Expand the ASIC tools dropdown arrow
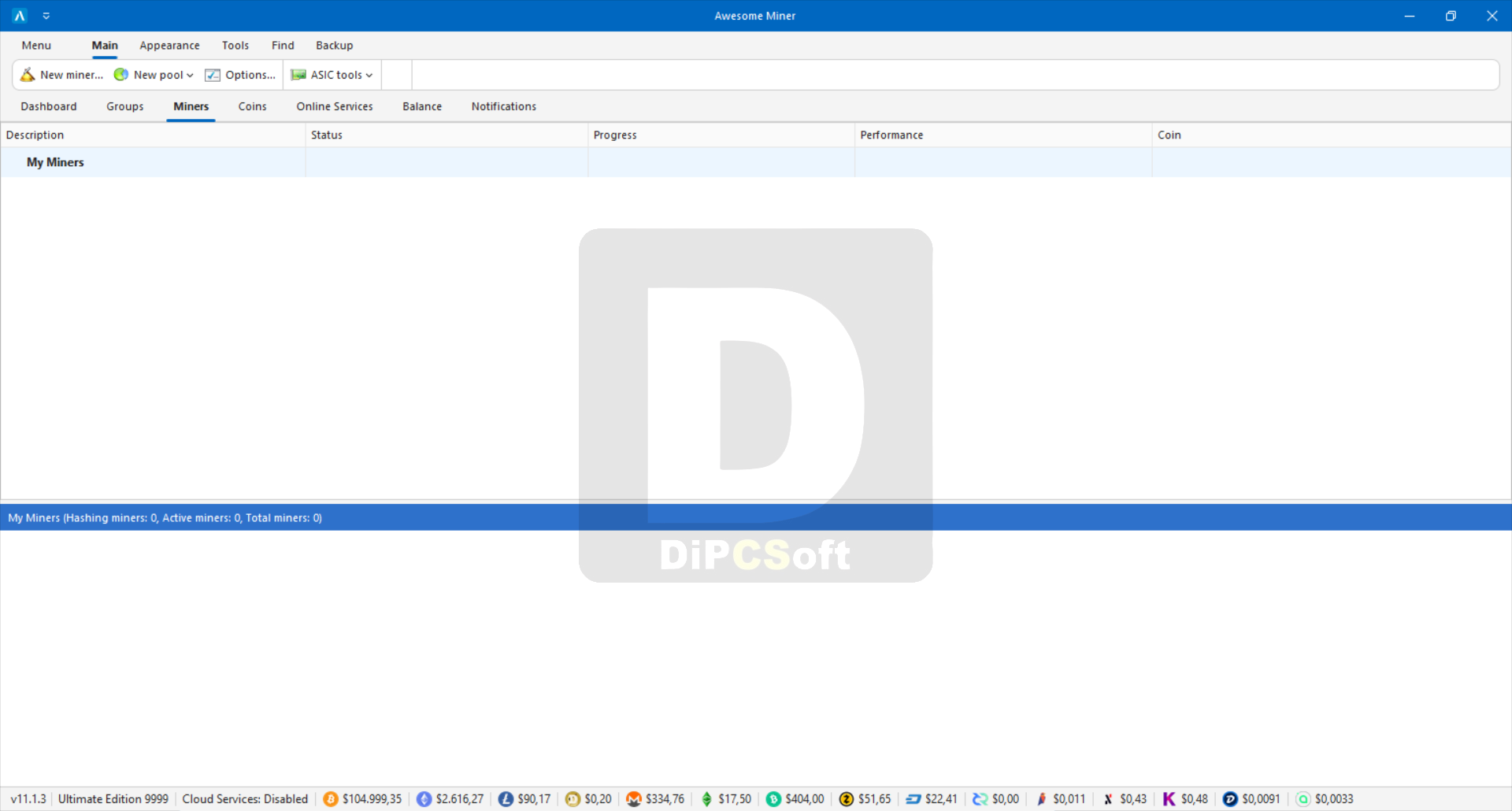Viewport: 1512px width, 811px height. pyautogui.click(x=369, y=76)
